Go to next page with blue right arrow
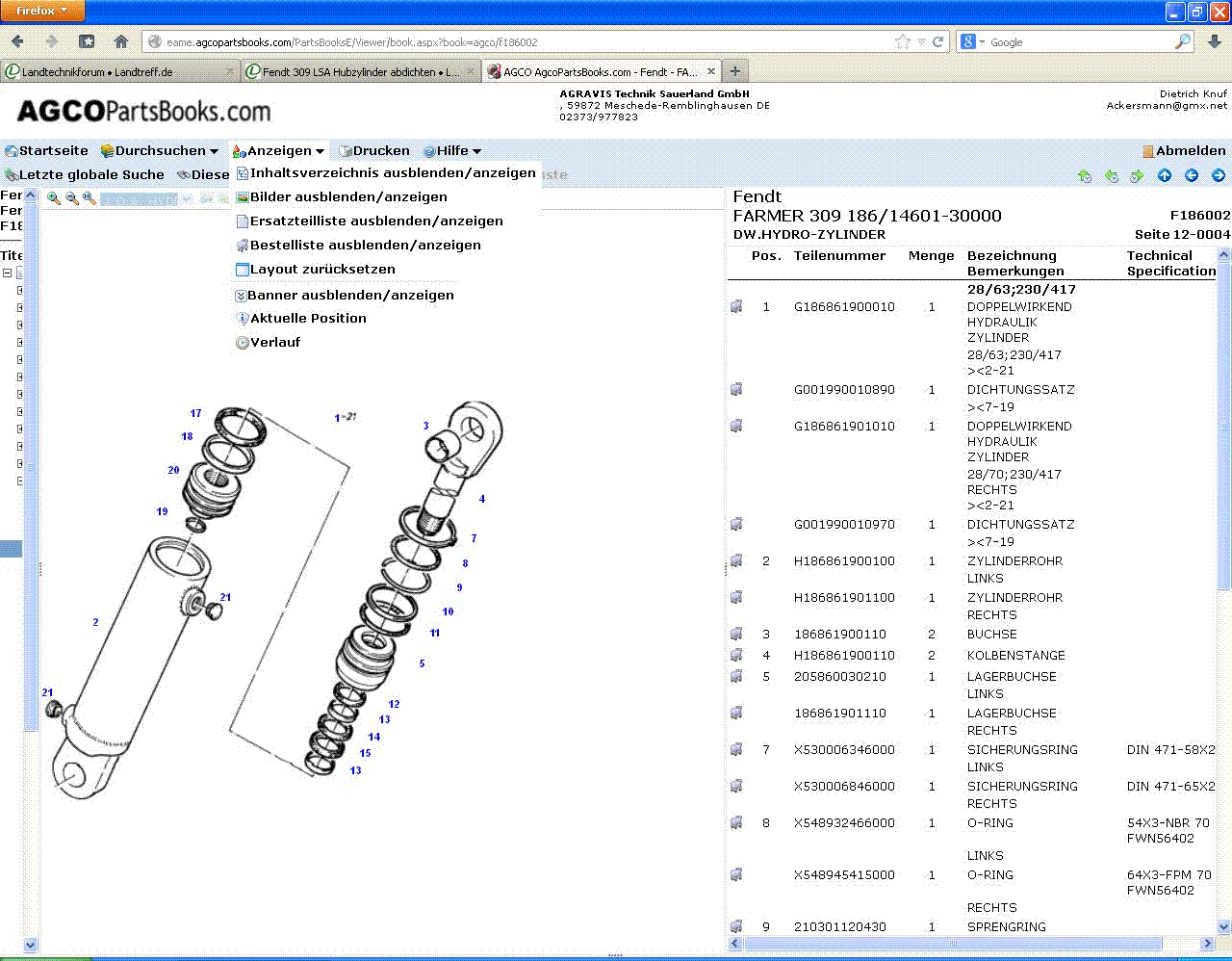 pos(1219,175)
